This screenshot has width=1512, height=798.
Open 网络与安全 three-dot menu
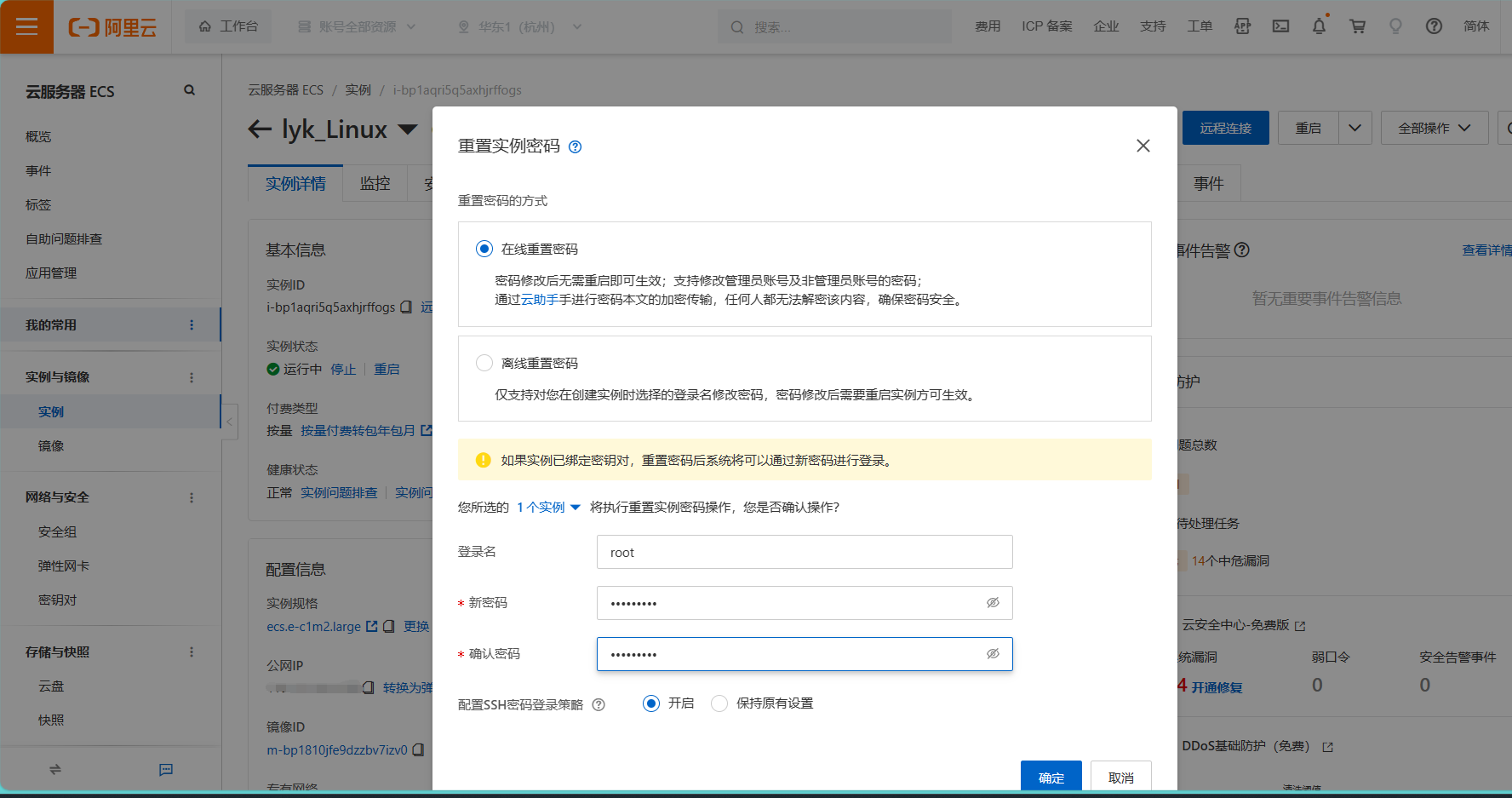(191, 497)
